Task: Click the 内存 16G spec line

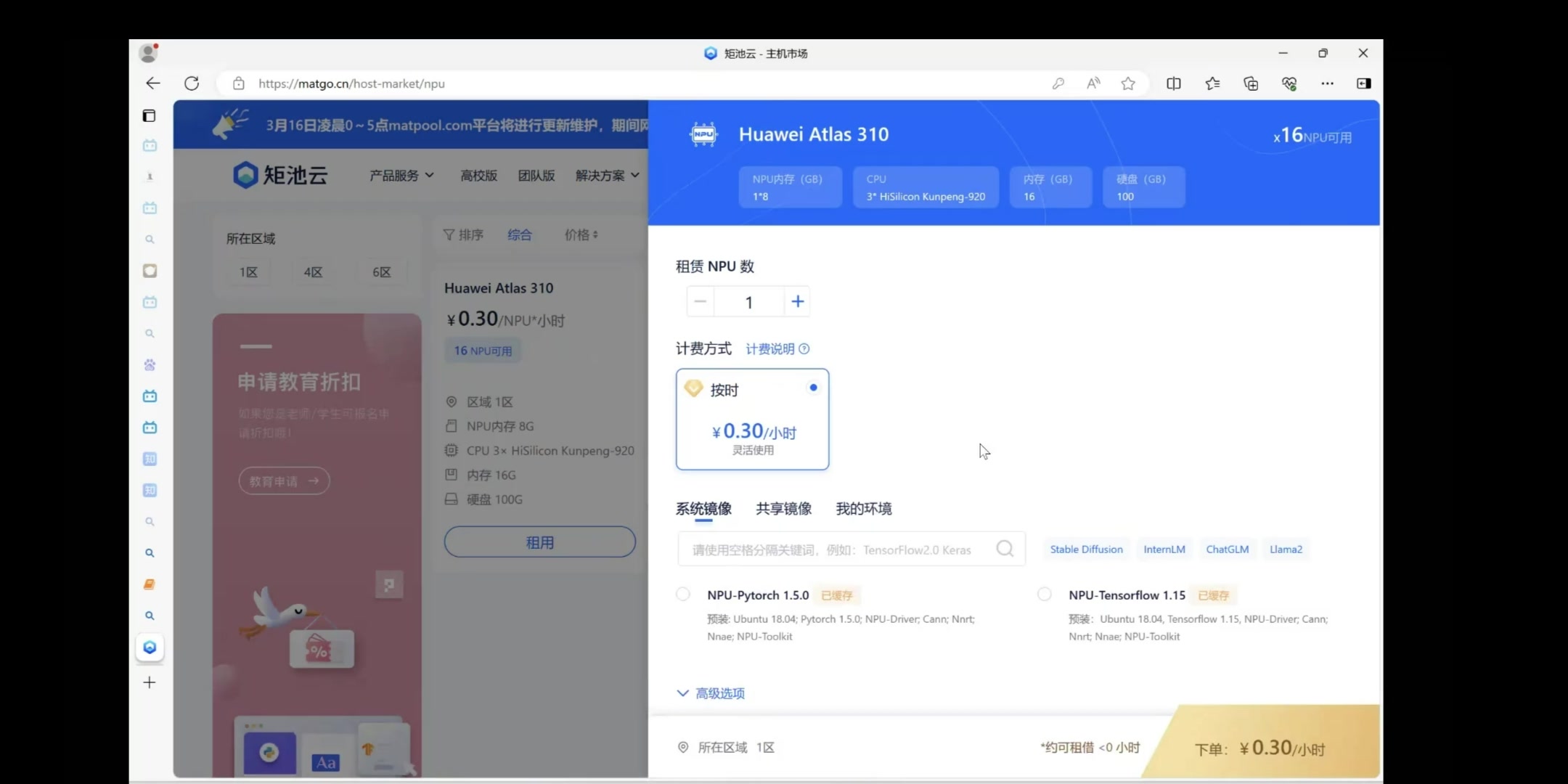Action: point(481,475)
